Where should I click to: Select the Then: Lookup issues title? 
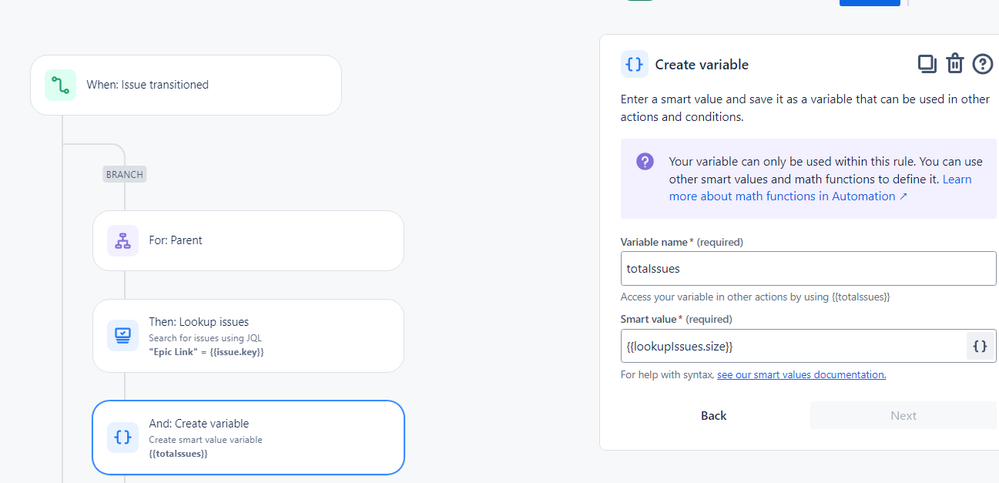pyautogui.click(x=199, y=322)
